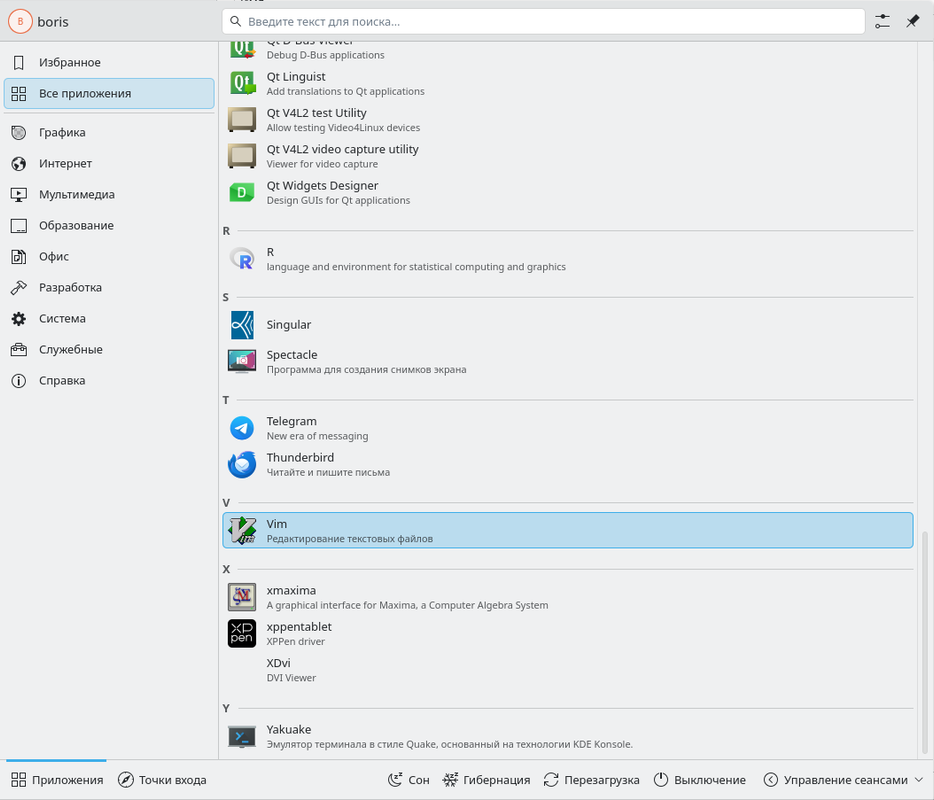The height and width of the screenshot is (800, 934).
Task: Click 'Viewer for video capture' description
Action: click(322, 164)
